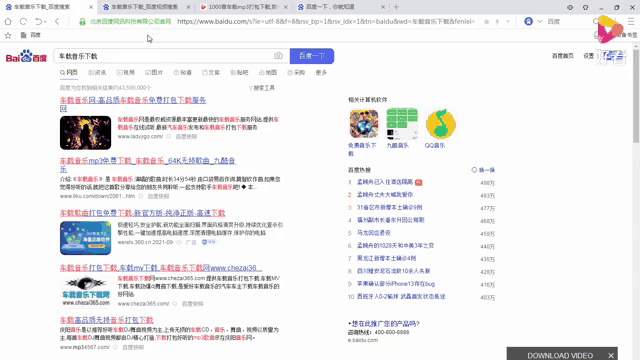Image resolution: width=640 pixels, height=360 pixels.
Task: Click the 车载音乐下载网 chezai365 logo thumbnail
Action: 86,291
